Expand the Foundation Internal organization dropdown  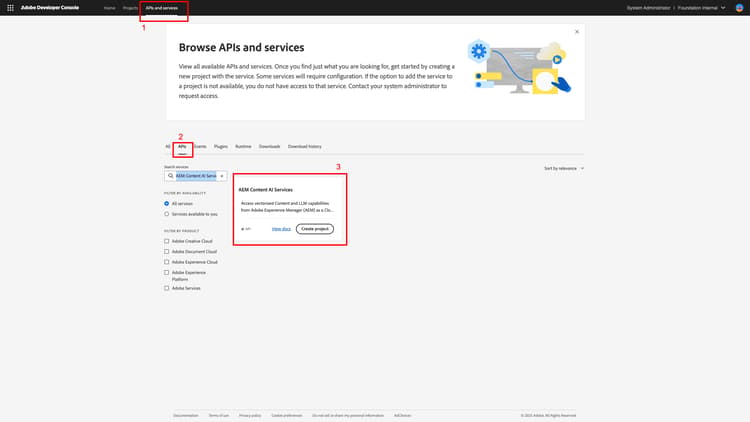(701, 8)
